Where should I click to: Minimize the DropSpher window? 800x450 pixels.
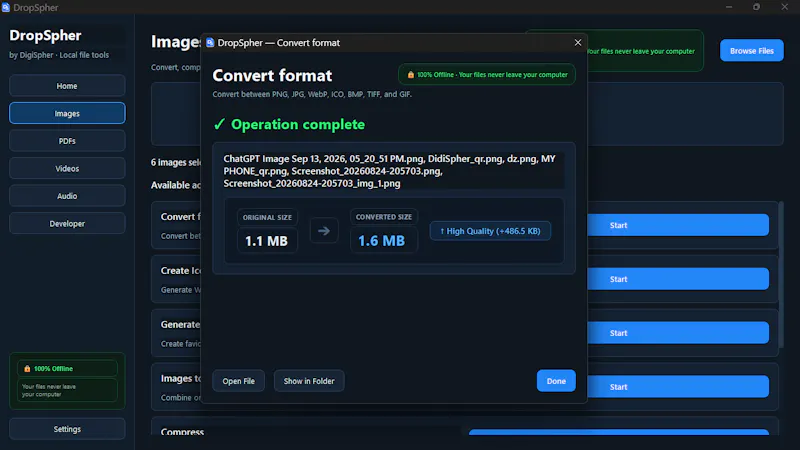click(729, 7)
